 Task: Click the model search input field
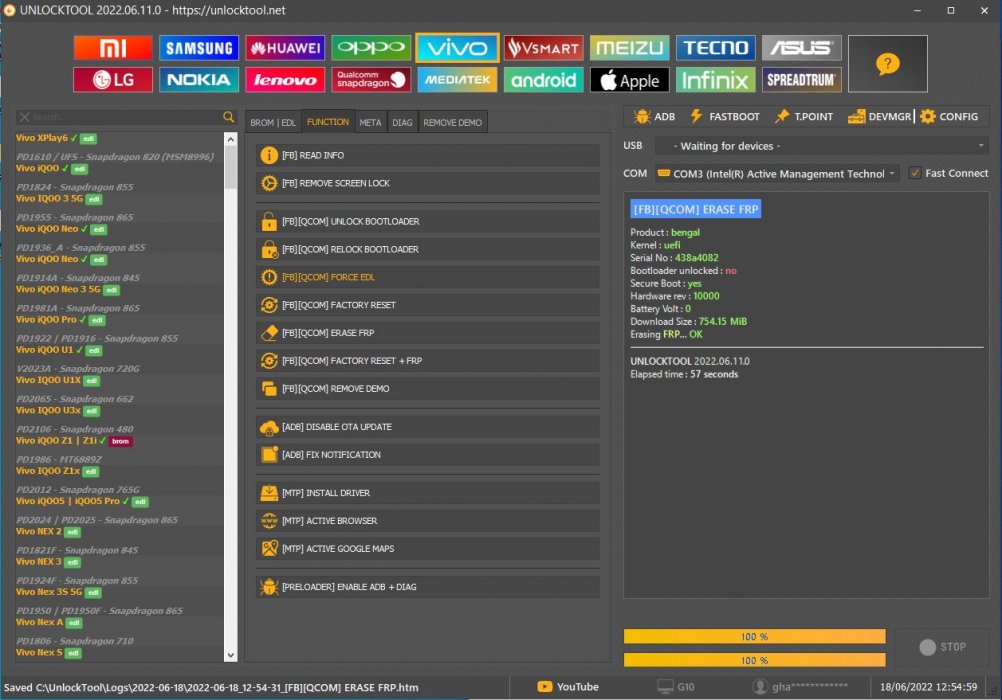(125, 117)
